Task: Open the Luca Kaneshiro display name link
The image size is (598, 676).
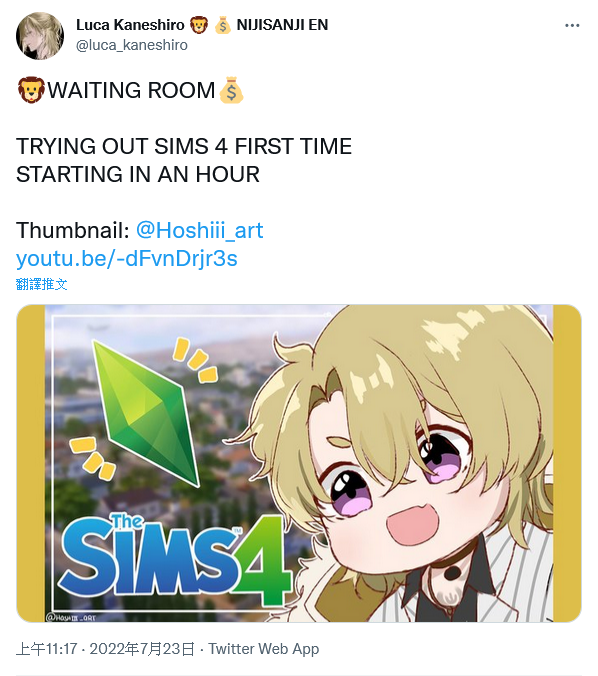Action: pyautogui.click(x=130, y=25)
